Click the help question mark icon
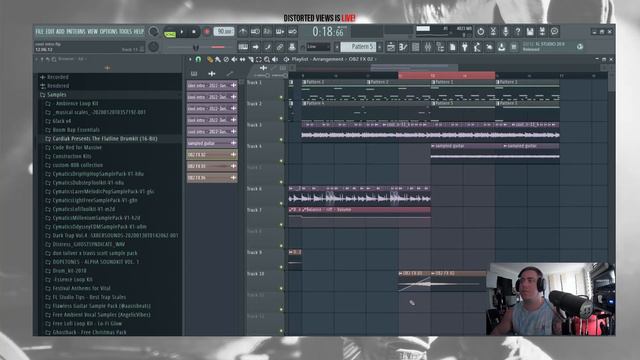Viewport: 640px width, 360px height. click(518, 31)
